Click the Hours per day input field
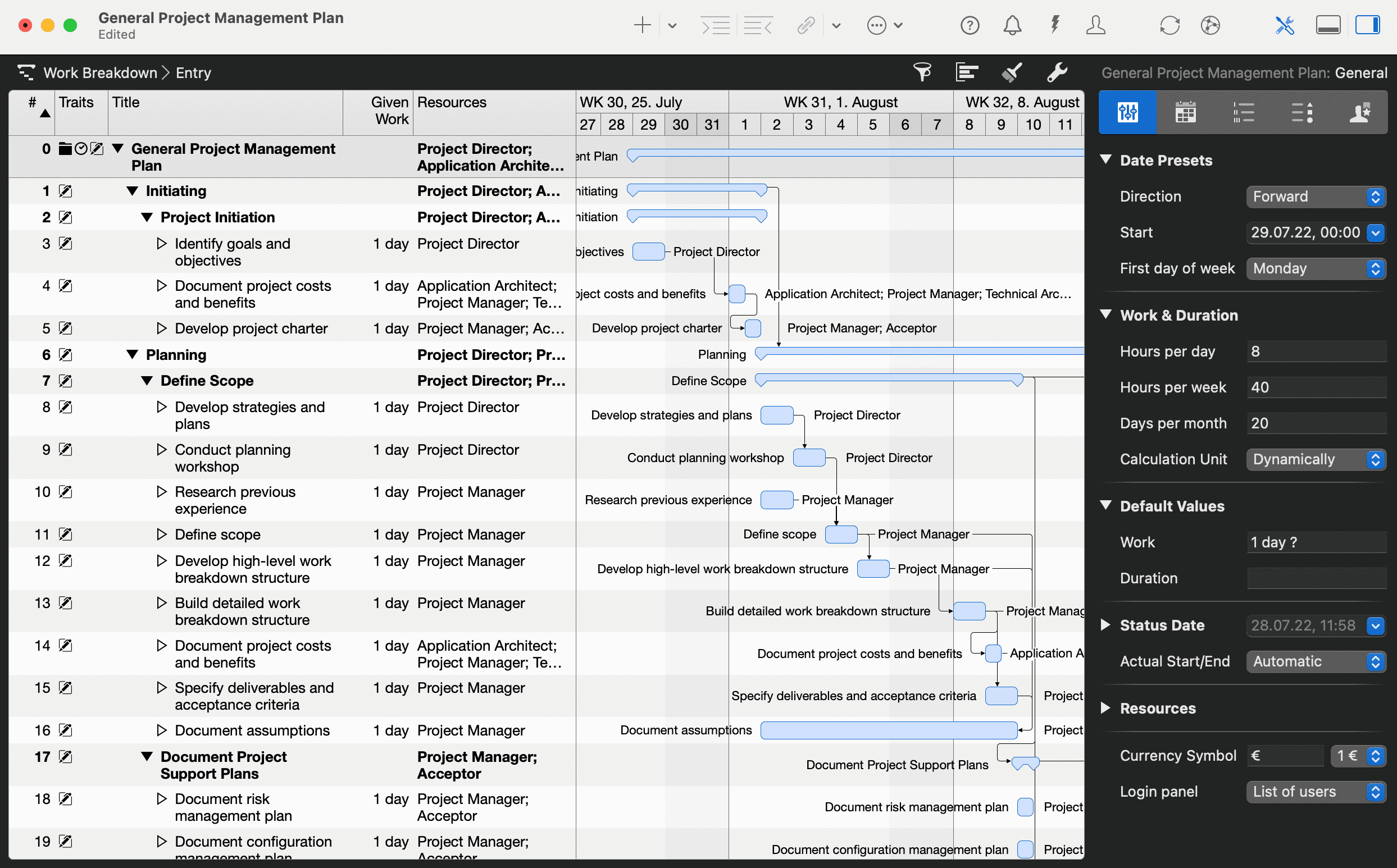The image size is (1397, 868). (1316, 351)
